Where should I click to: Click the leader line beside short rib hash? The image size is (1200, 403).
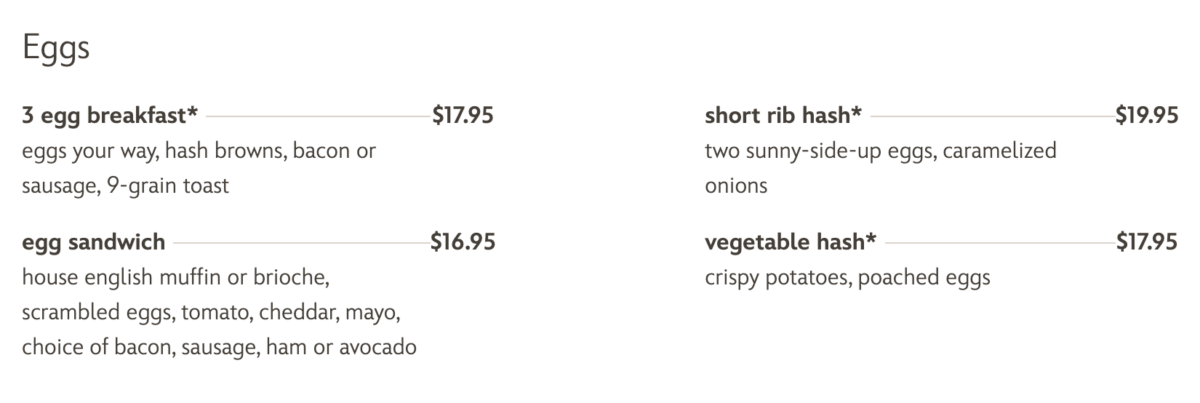coord(992,117)
